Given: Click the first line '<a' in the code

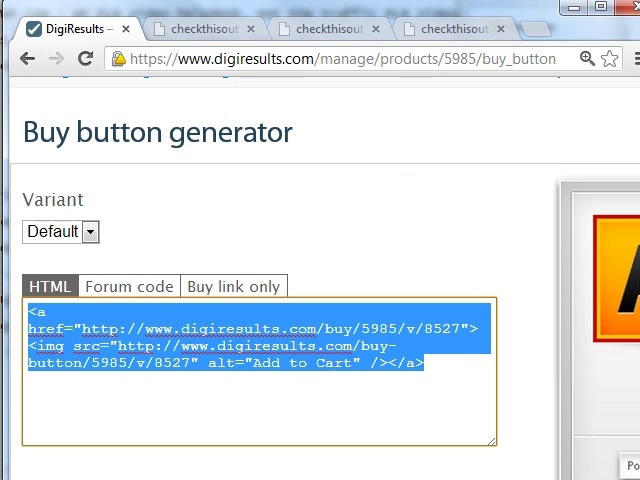Looking at the screenshot, I should tap(37, 312).
